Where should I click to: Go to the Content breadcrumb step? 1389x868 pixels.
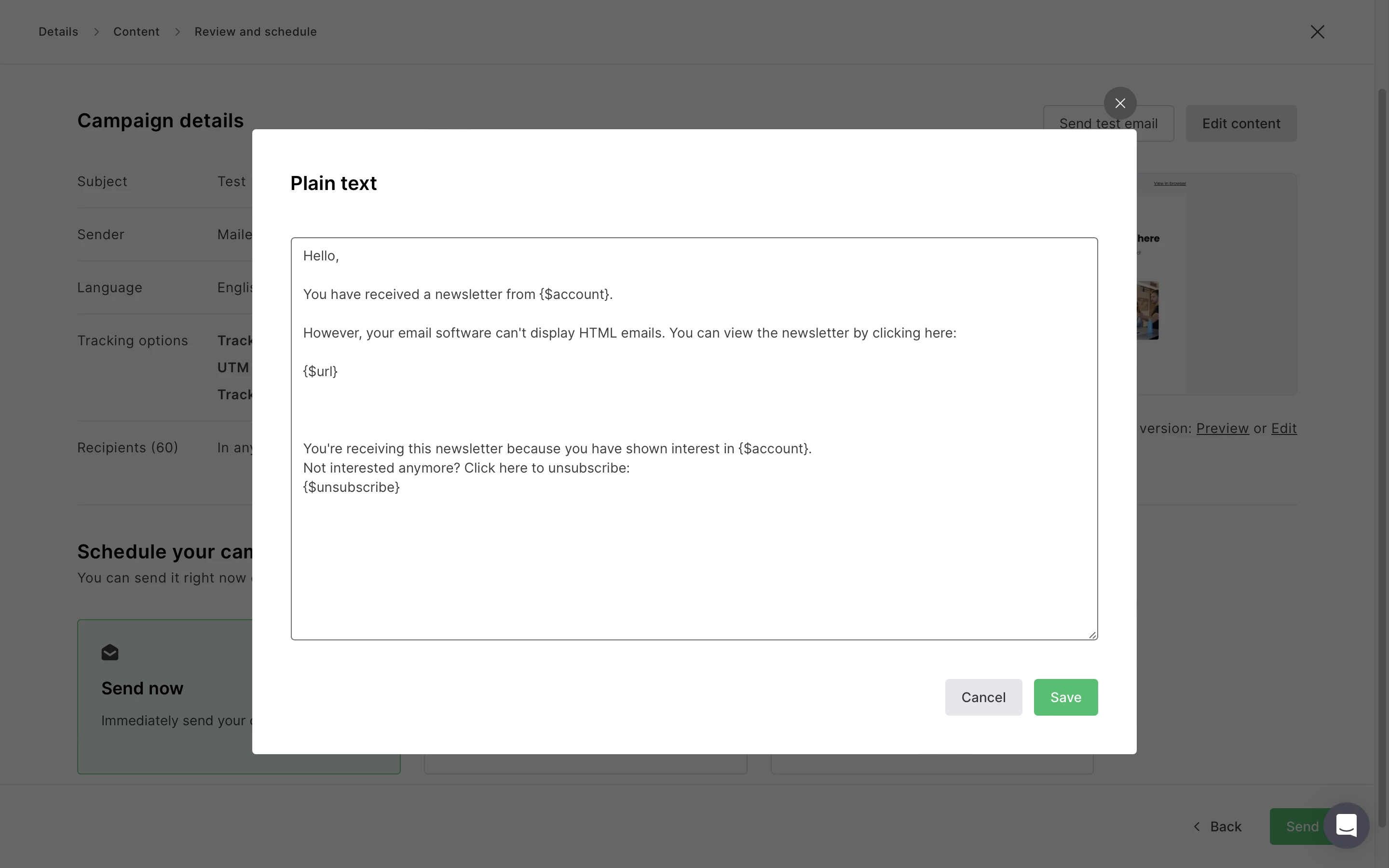pyautogui.click(x=136, y=32)
